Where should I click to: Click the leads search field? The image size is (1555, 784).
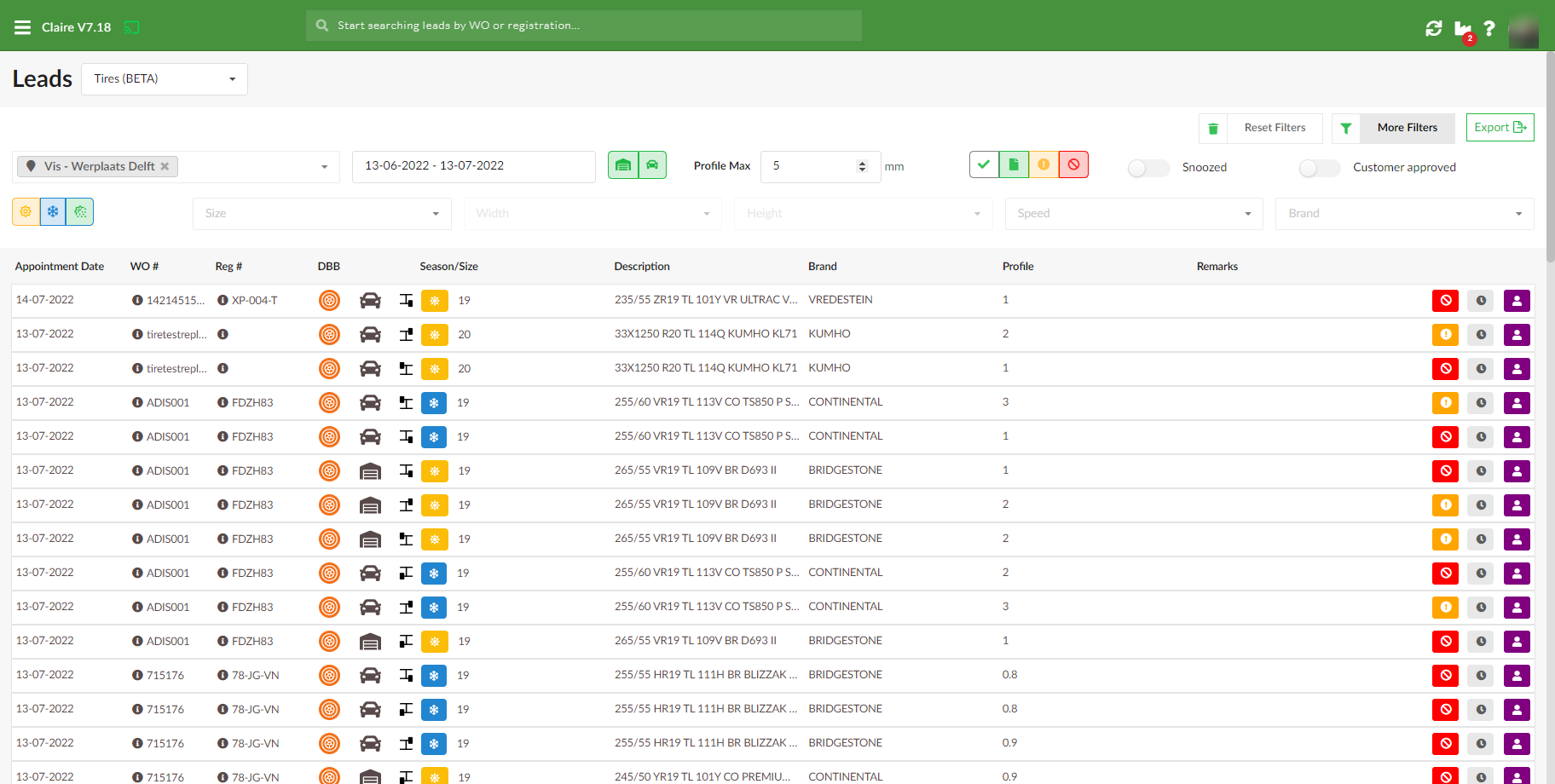(x=584, y=26)
